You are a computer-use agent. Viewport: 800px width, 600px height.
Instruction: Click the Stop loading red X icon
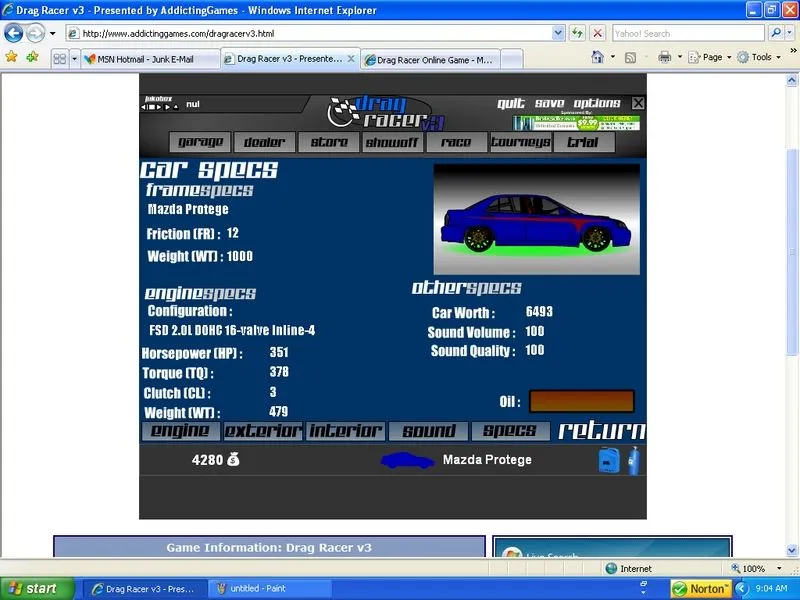(597, 33)
